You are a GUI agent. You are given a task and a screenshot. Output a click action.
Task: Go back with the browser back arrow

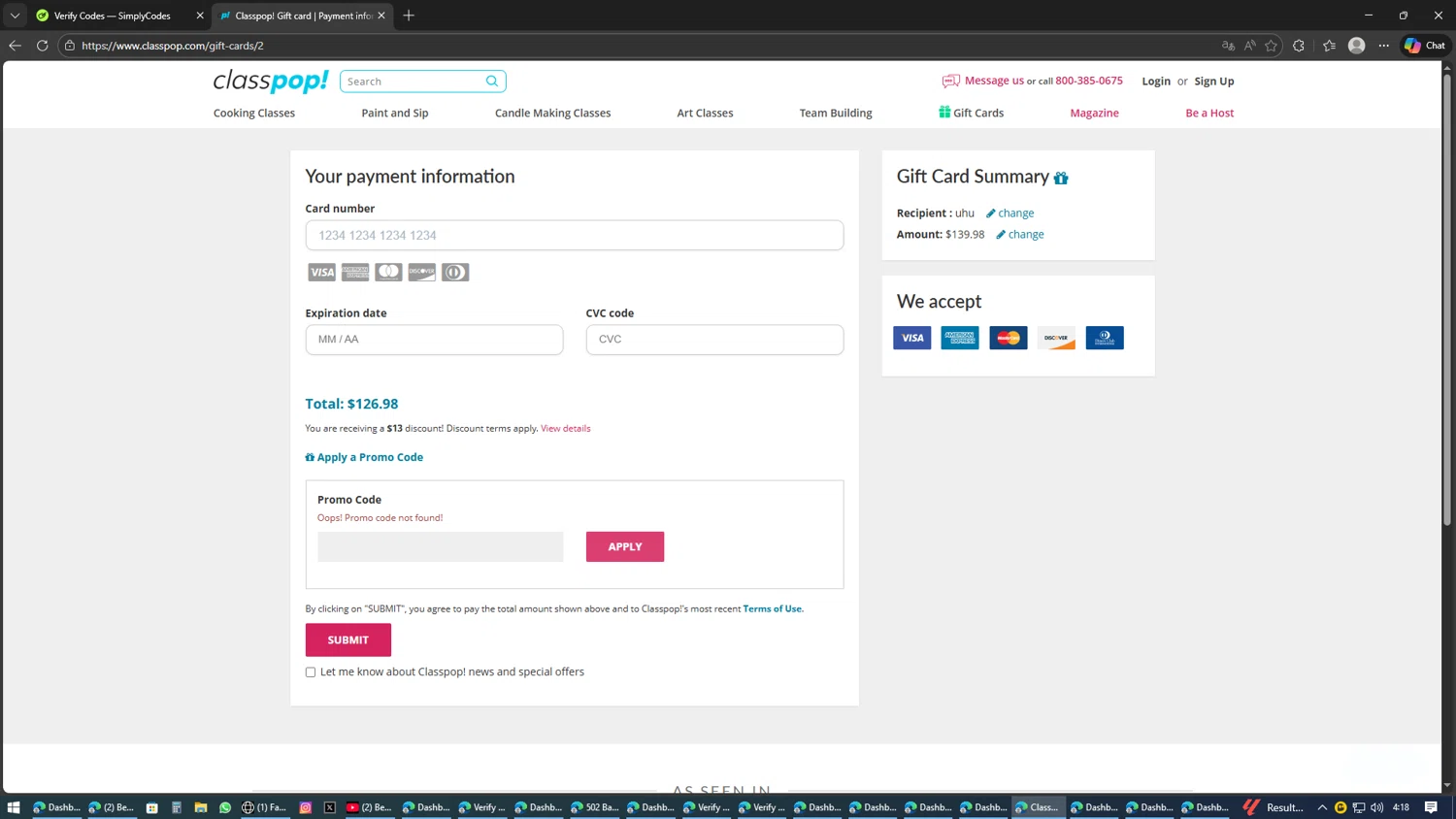click(x=15, y=46)
